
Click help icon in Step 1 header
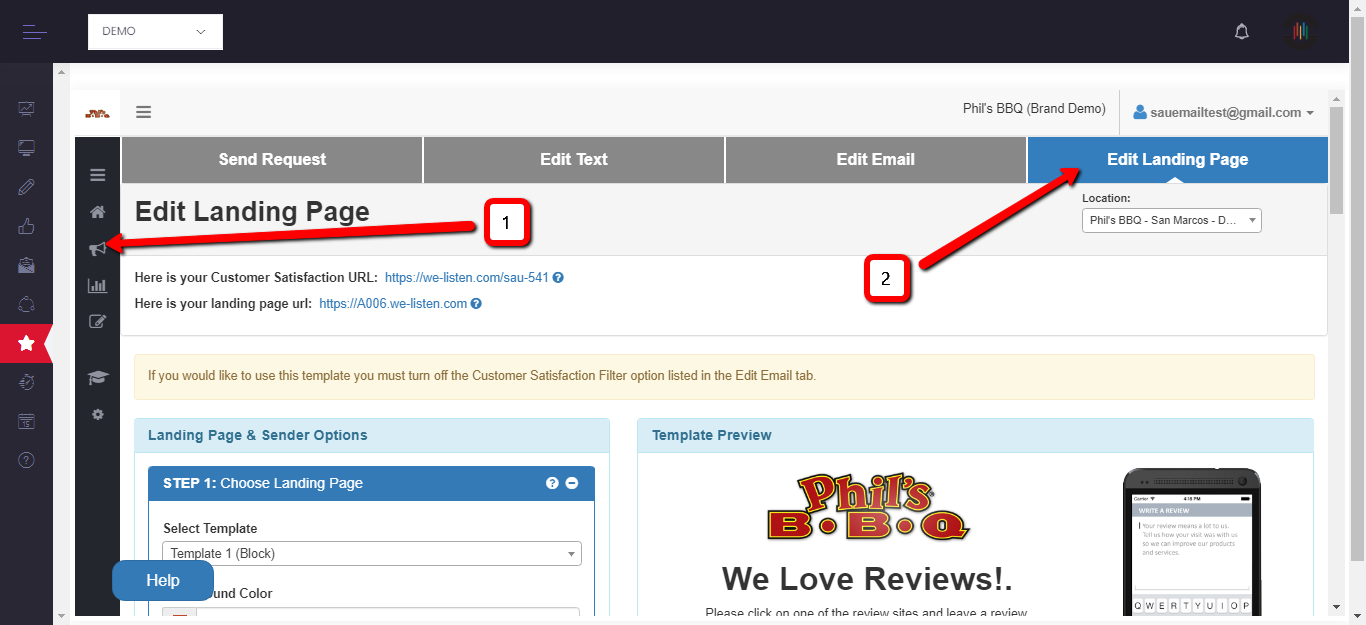(x=552, y=483)
